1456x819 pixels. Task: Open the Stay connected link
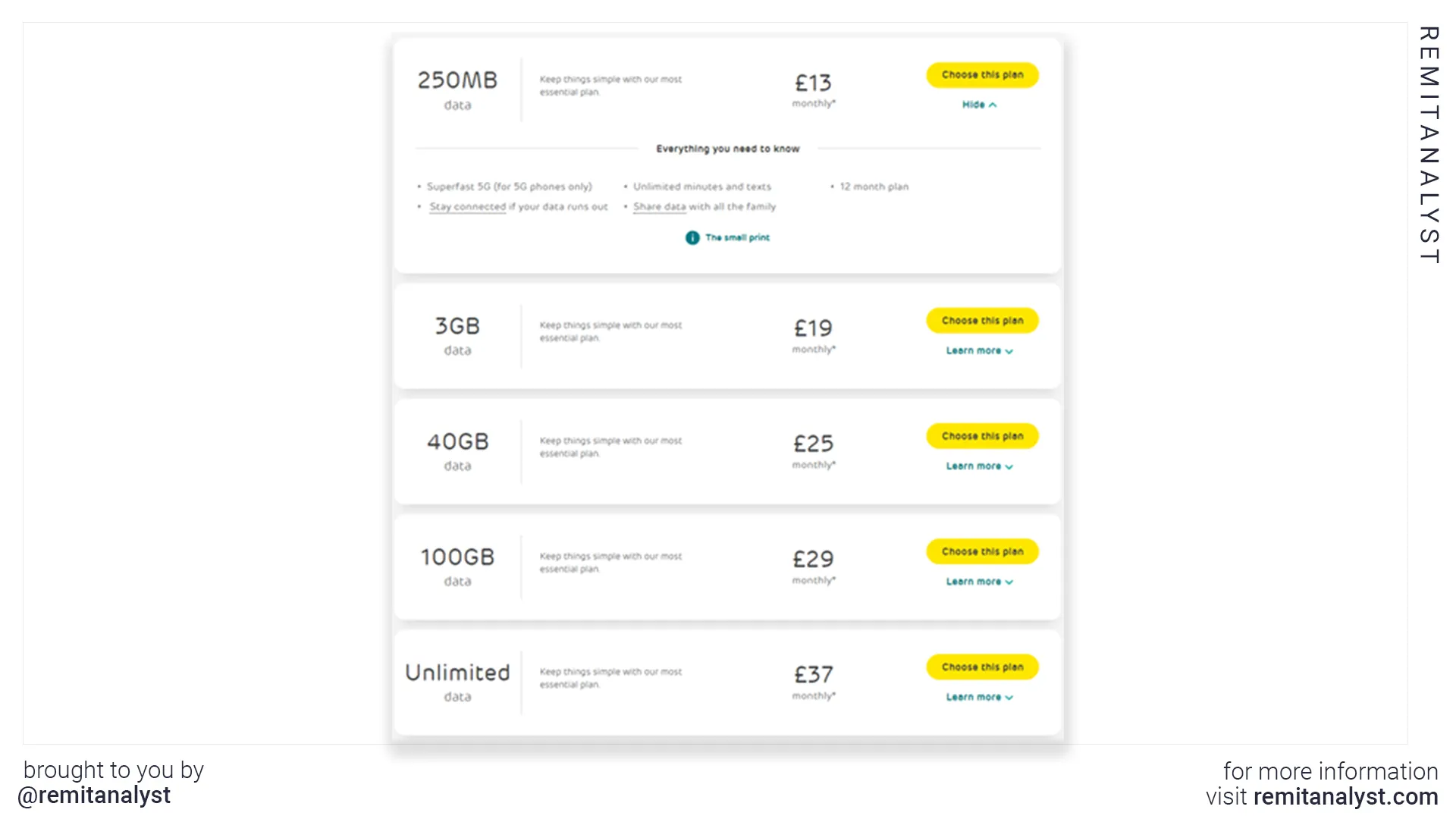pos(467,206)
